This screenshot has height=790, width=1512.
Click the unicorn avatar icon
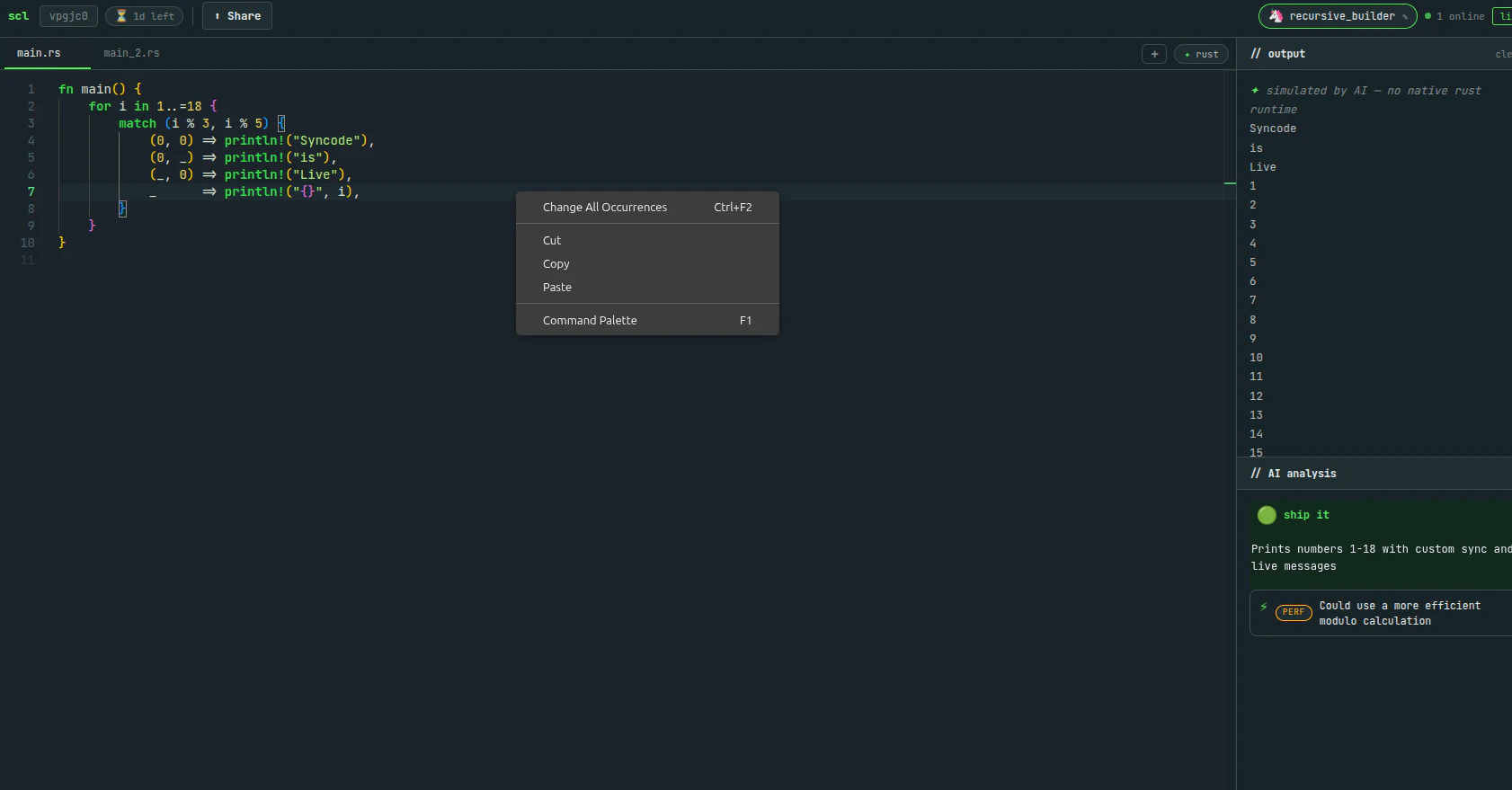(x=1276, y=16)
